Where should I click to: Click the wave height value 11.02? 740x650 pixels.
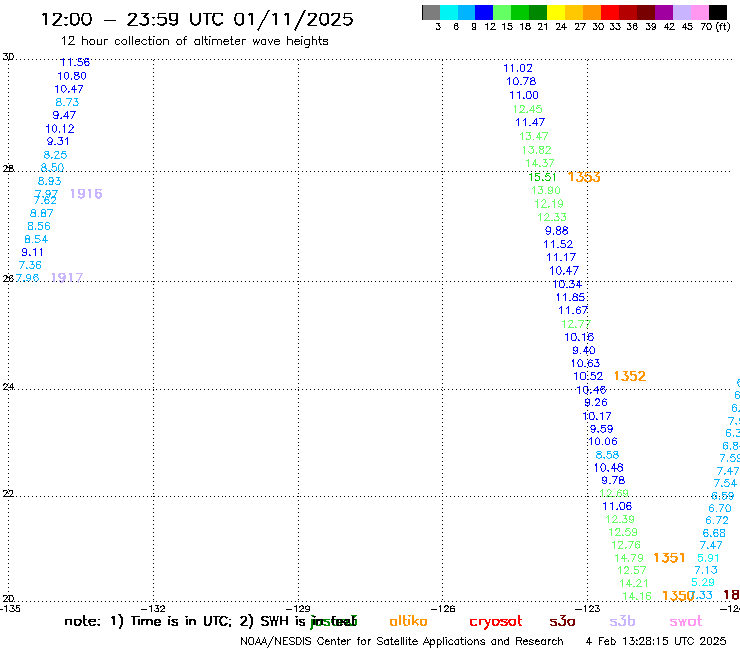point(518,68)
